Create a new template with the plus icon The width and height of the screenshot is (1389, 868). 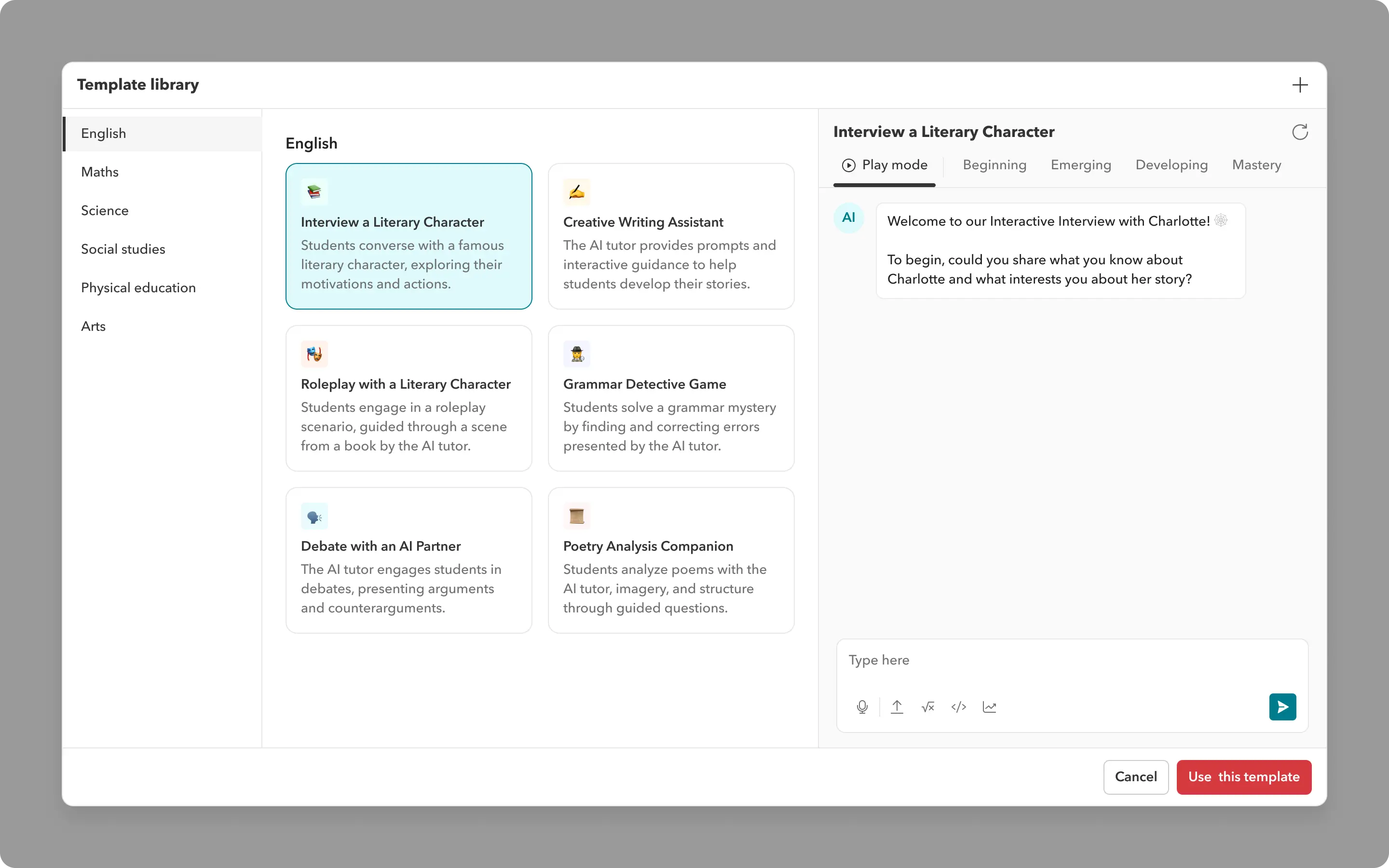[1300, 84]
